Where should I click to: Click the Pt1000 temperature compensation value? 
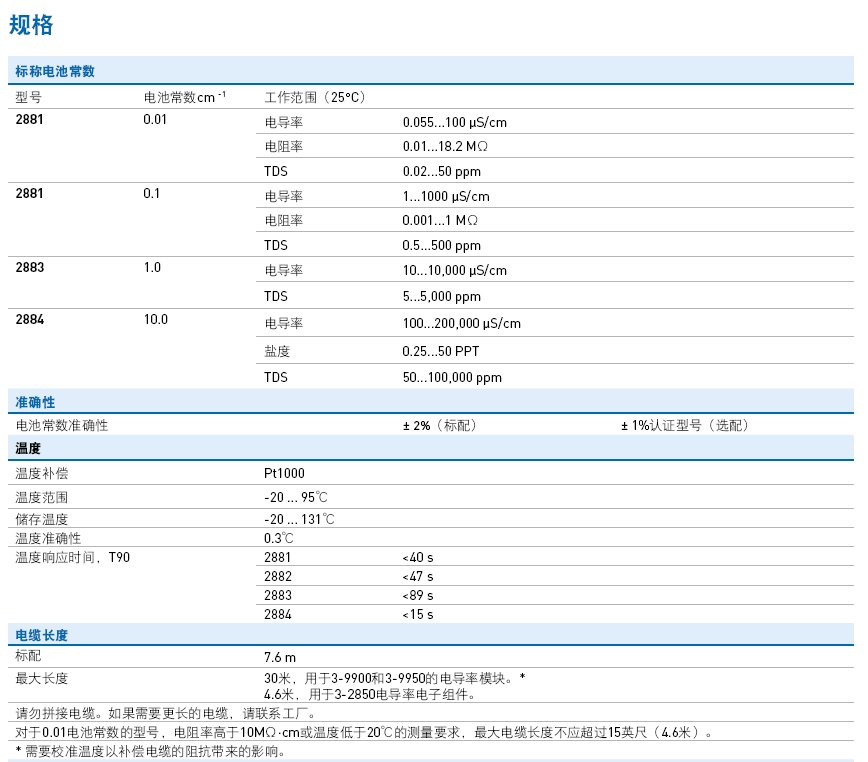[284, 473]
